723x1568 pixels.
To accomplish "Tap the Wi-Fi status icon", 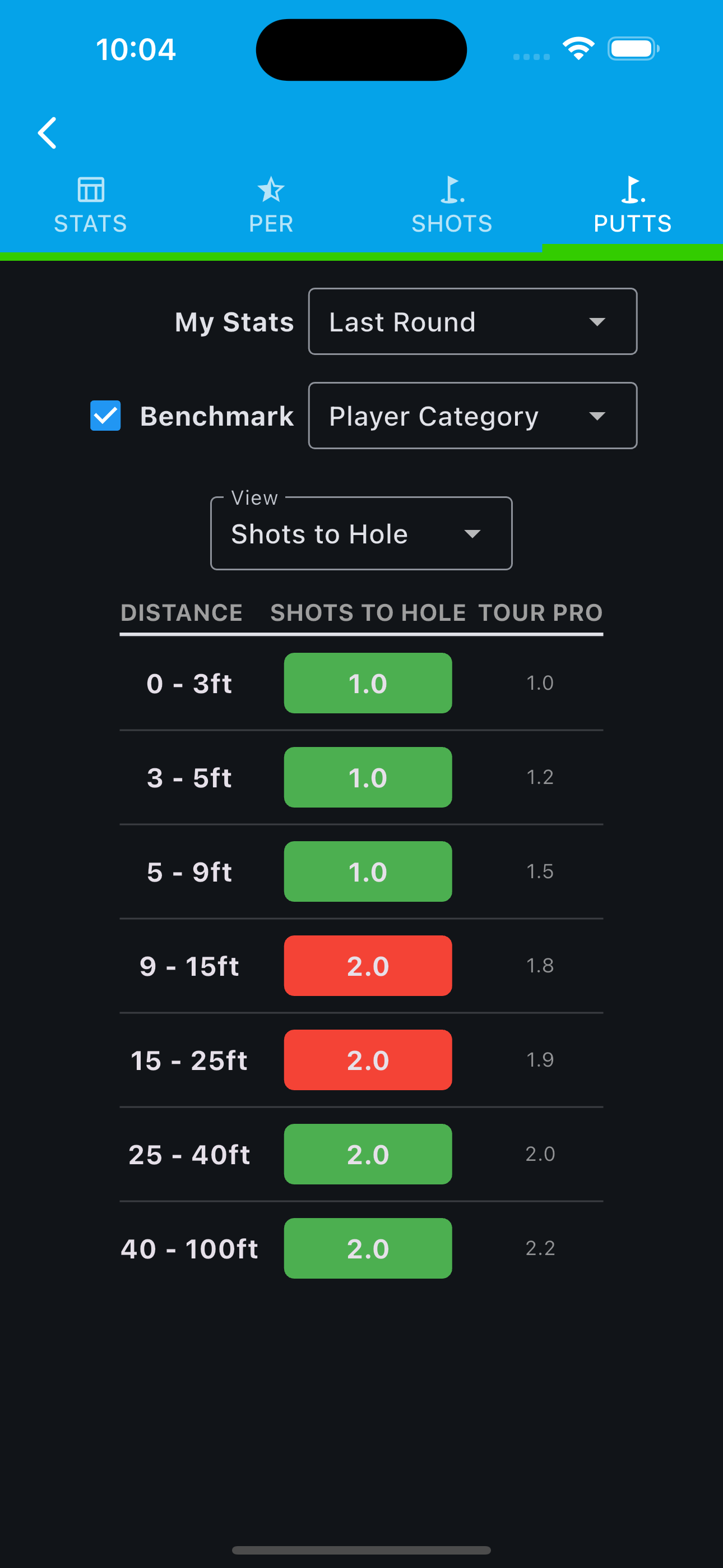I will [578, 49].
